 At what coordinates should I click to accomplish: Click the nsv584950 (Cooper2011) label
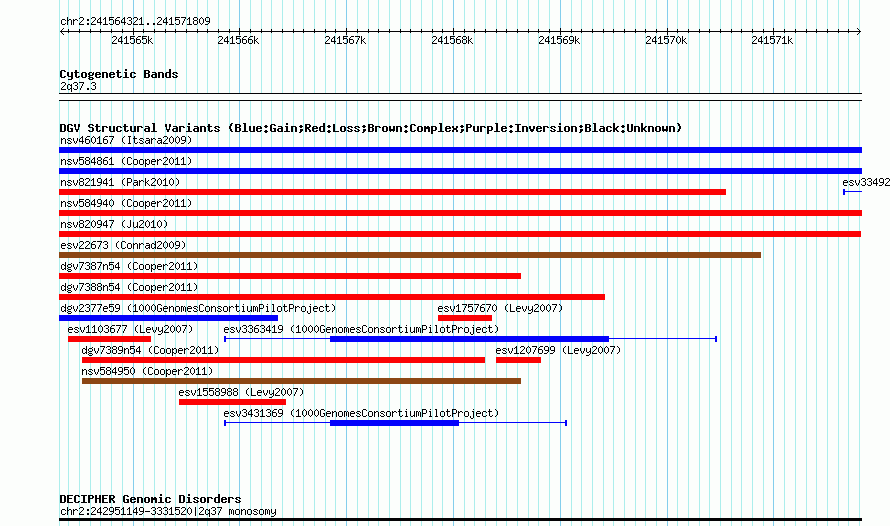(x=147, y=371)
